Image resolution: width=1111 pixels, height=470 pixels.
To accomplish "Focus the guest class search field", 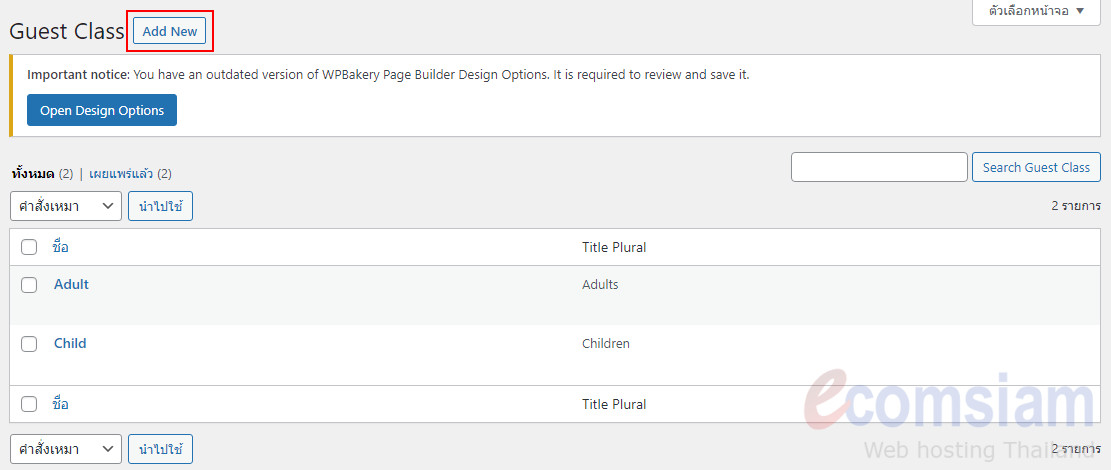I will click(x=879, y=167).
